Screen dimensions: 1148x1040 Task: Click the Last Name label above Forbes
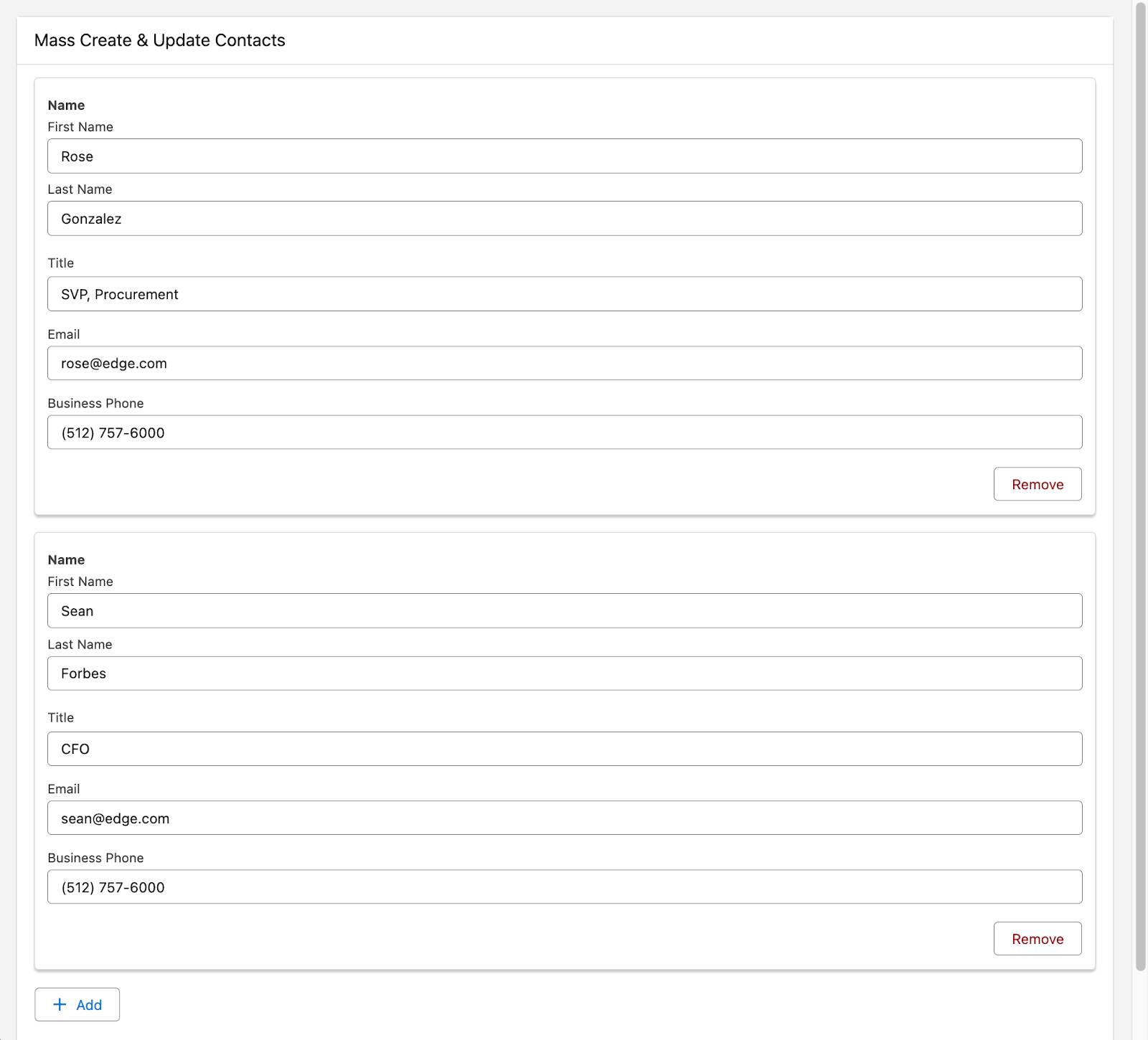click(80, 644)
